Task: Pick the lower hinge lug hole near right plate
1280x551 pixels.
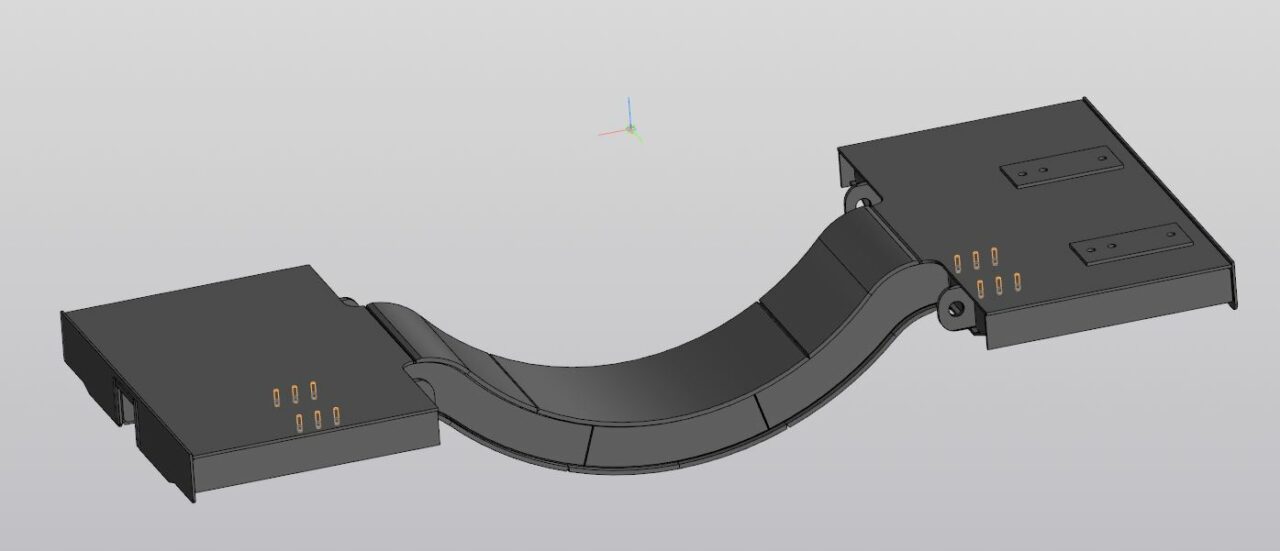Action: (955, 309)
